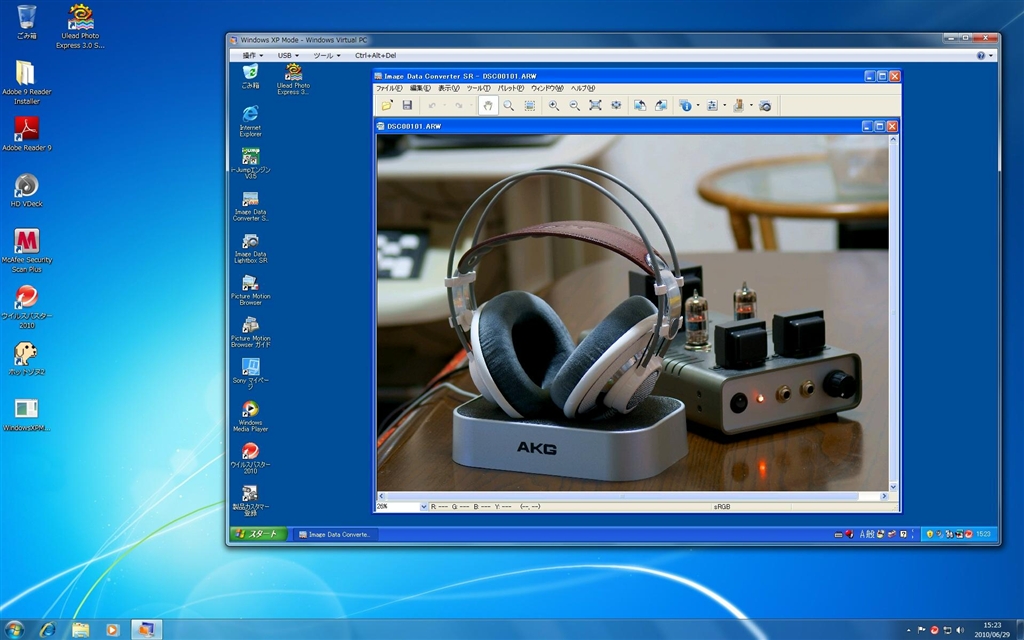Click Windows Explorer folder in Windows 7 taskbar

click(80, 630)
